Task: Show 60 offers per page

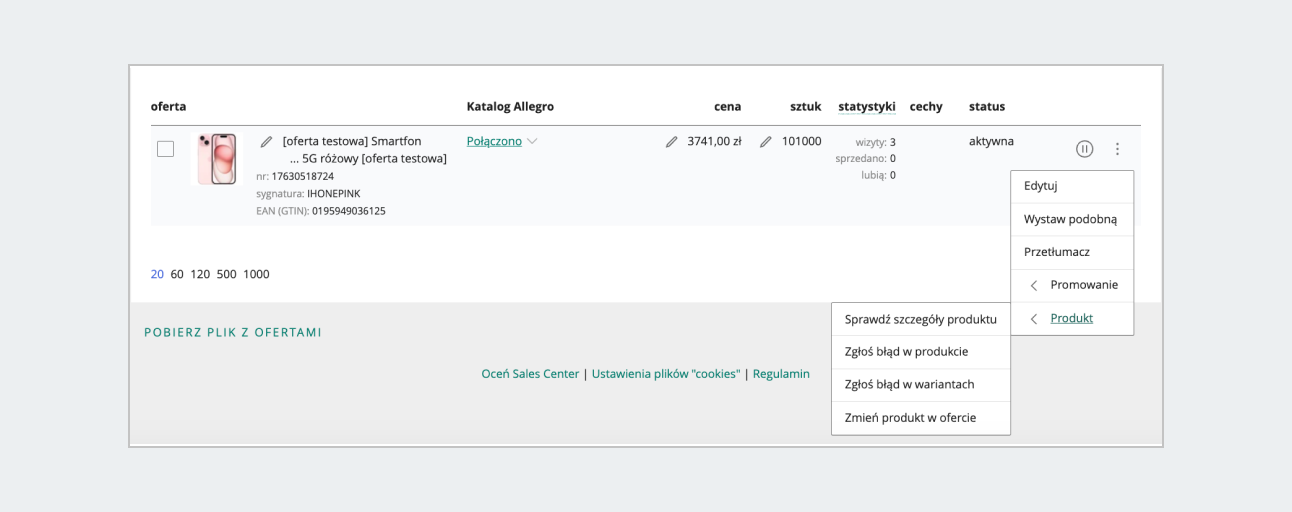Action: [x=177, y=274]
